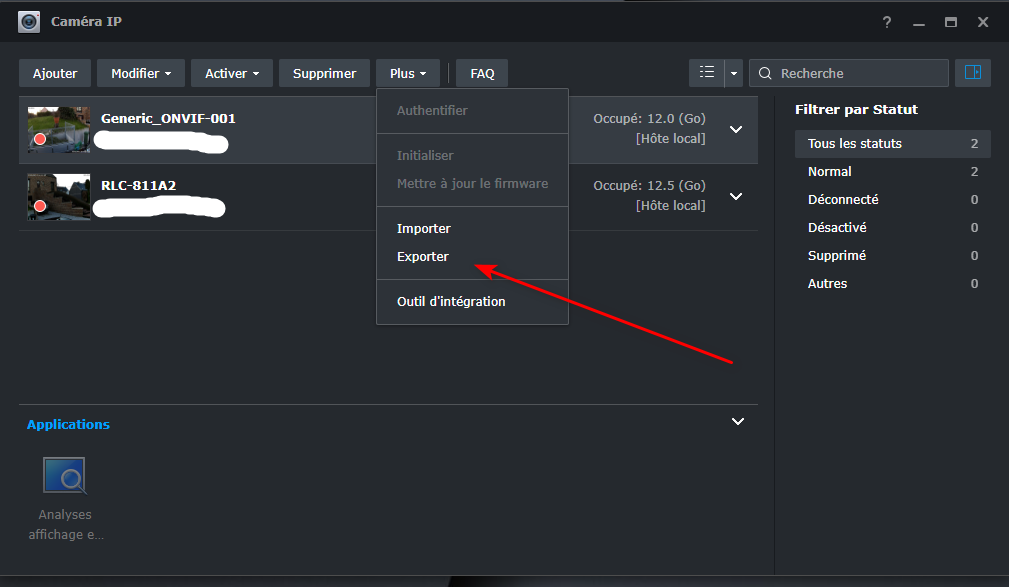The image size is (1009, 587).
Task: Expand the Generic_ONVIF-001 camera details
Action: [x=736, y=130]
